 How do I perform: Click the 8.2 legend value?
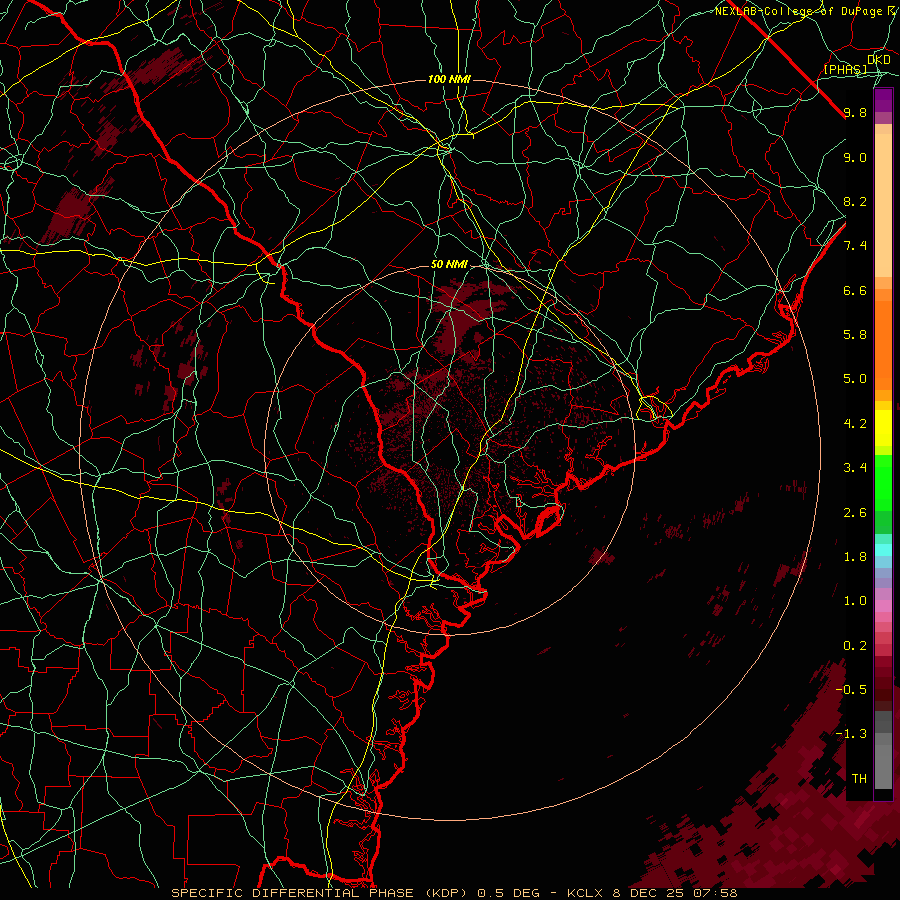click(855, 201)
